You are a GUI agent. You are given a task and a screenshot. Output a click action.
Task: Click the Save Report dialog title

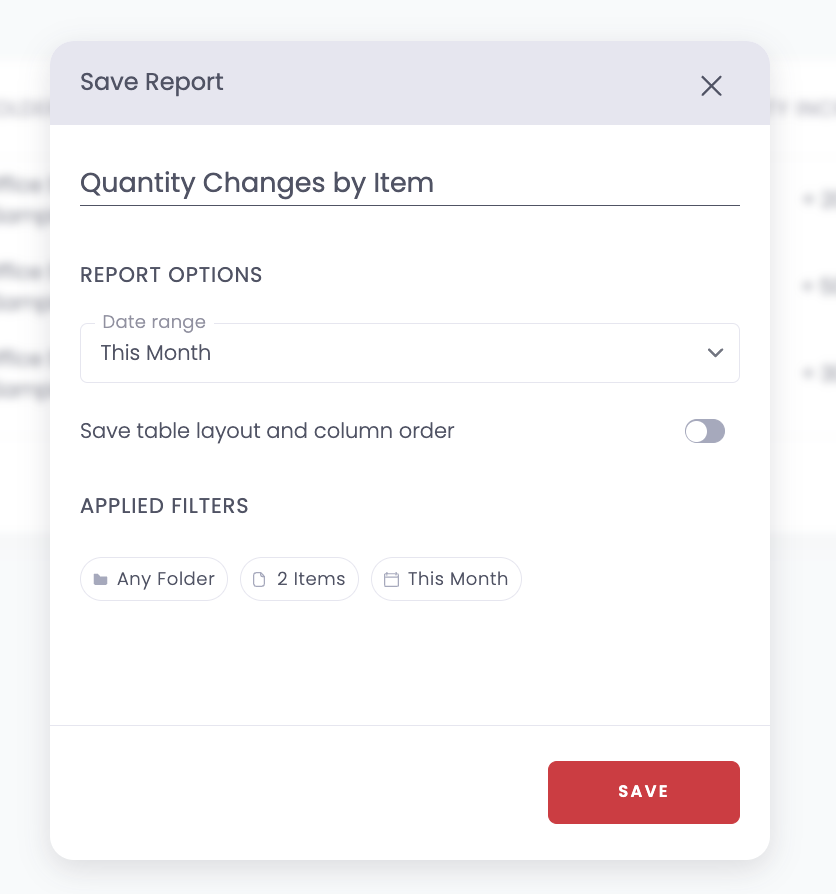[152, 82]
